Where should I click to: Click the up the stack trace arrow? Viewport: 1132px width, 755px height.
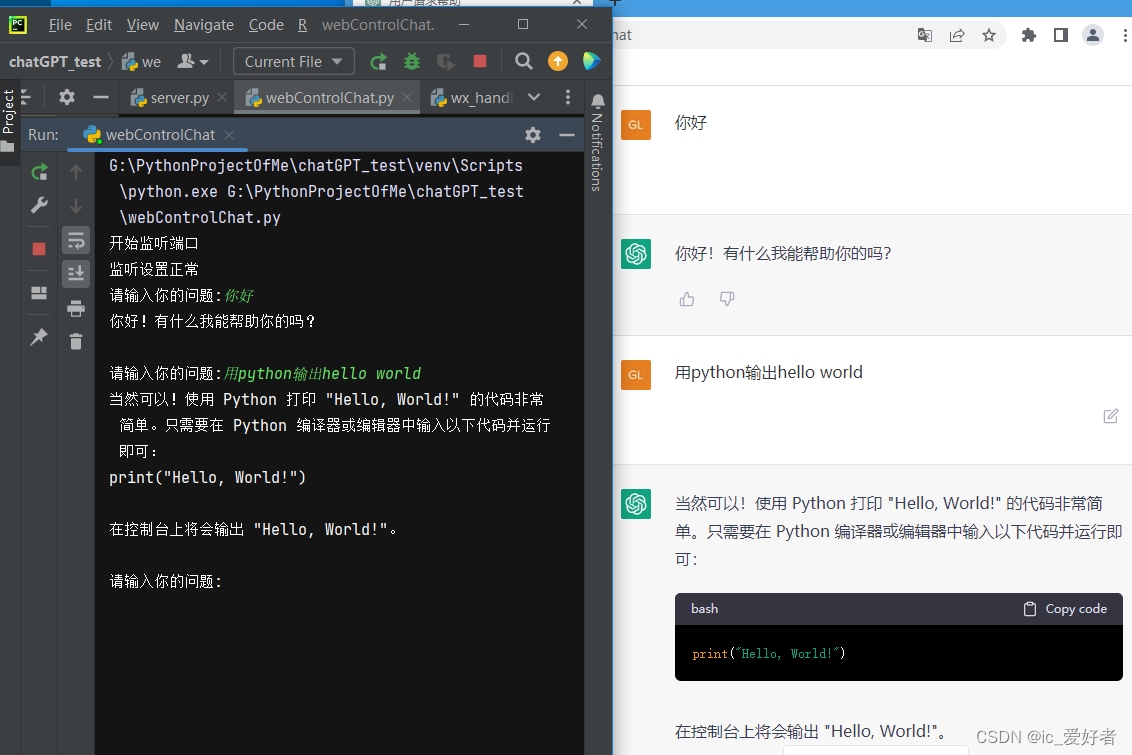[76, 172]
